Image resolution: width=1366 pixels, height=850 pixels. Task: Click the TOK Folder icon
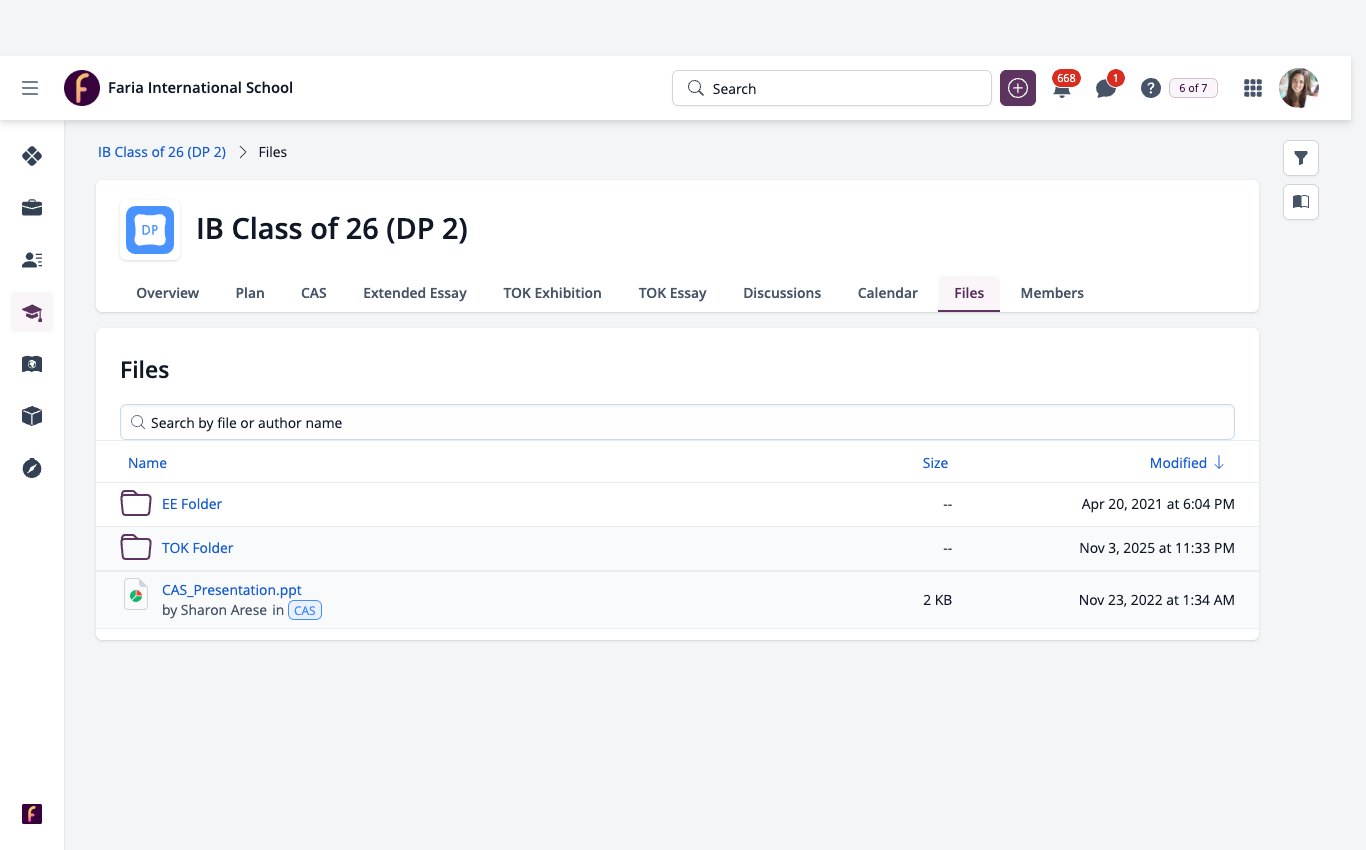pyautogui.click(x=136, y=547)
